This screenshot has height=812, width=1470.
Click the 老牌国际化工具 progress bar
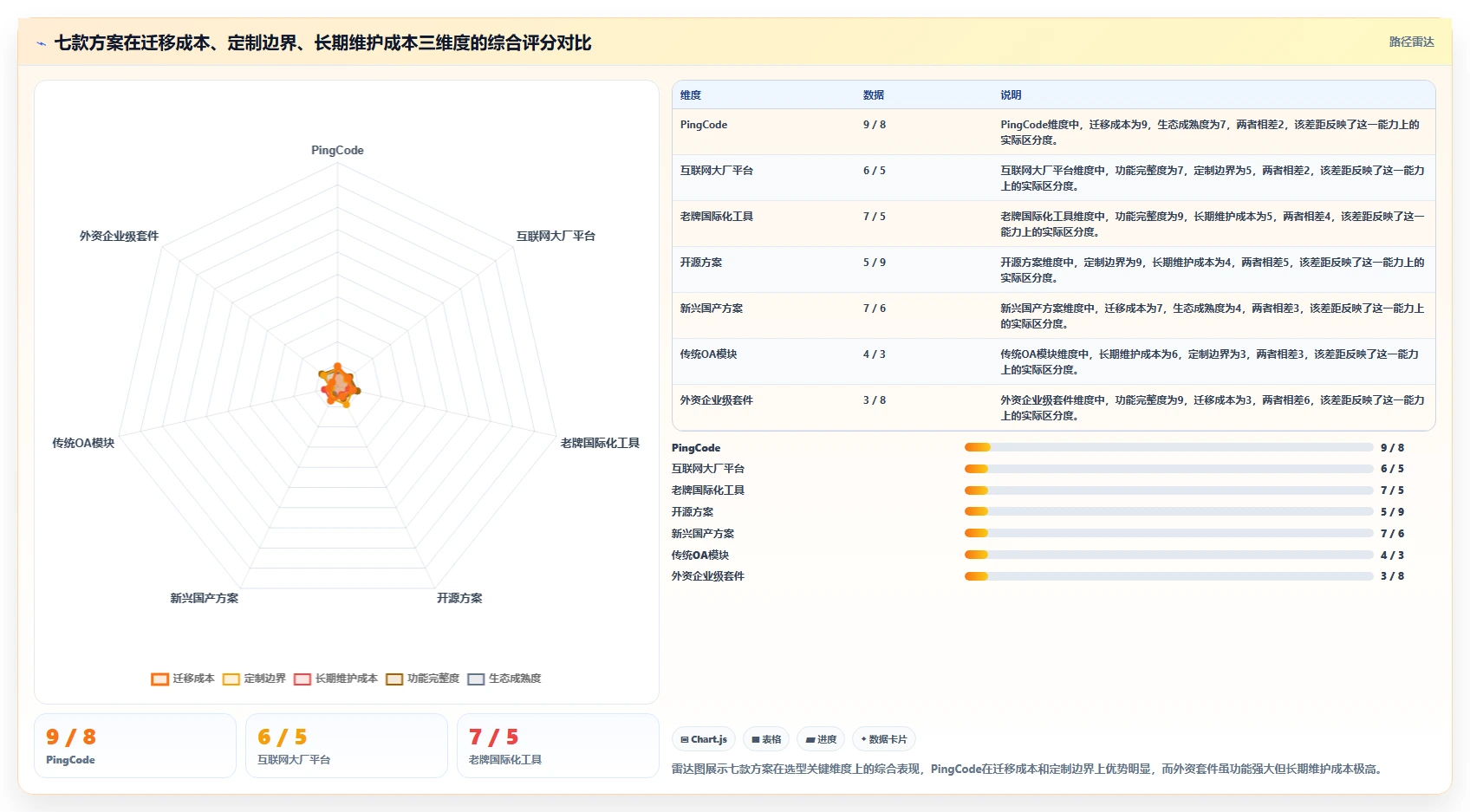point(1168,490)
